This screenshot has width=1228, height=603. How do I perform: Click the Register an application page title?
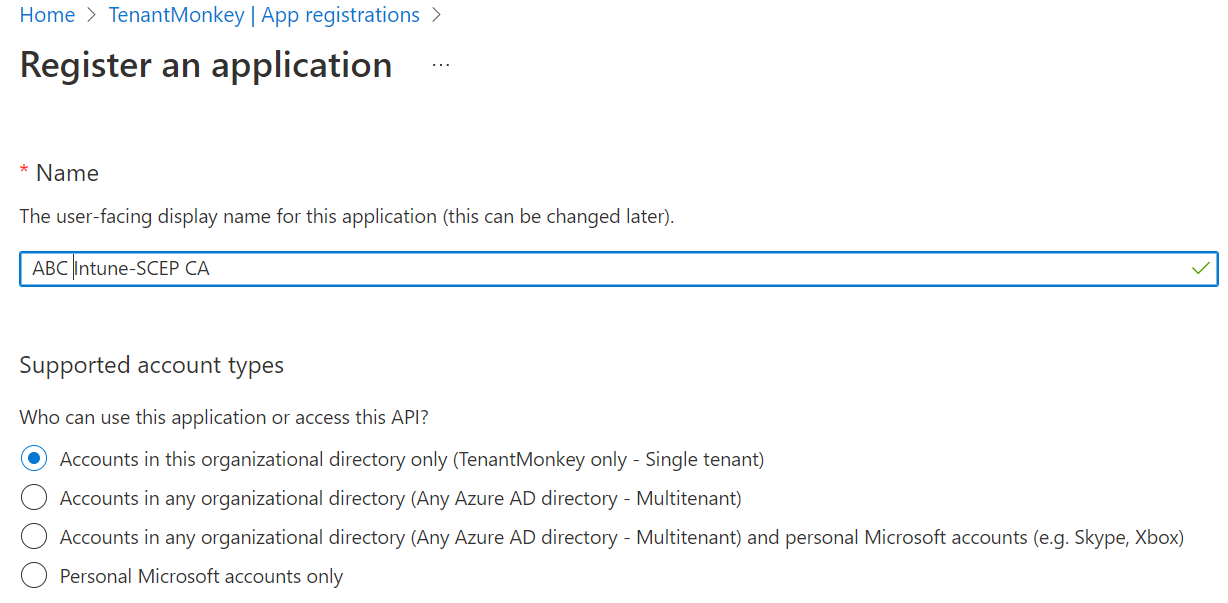coord(206,65)
